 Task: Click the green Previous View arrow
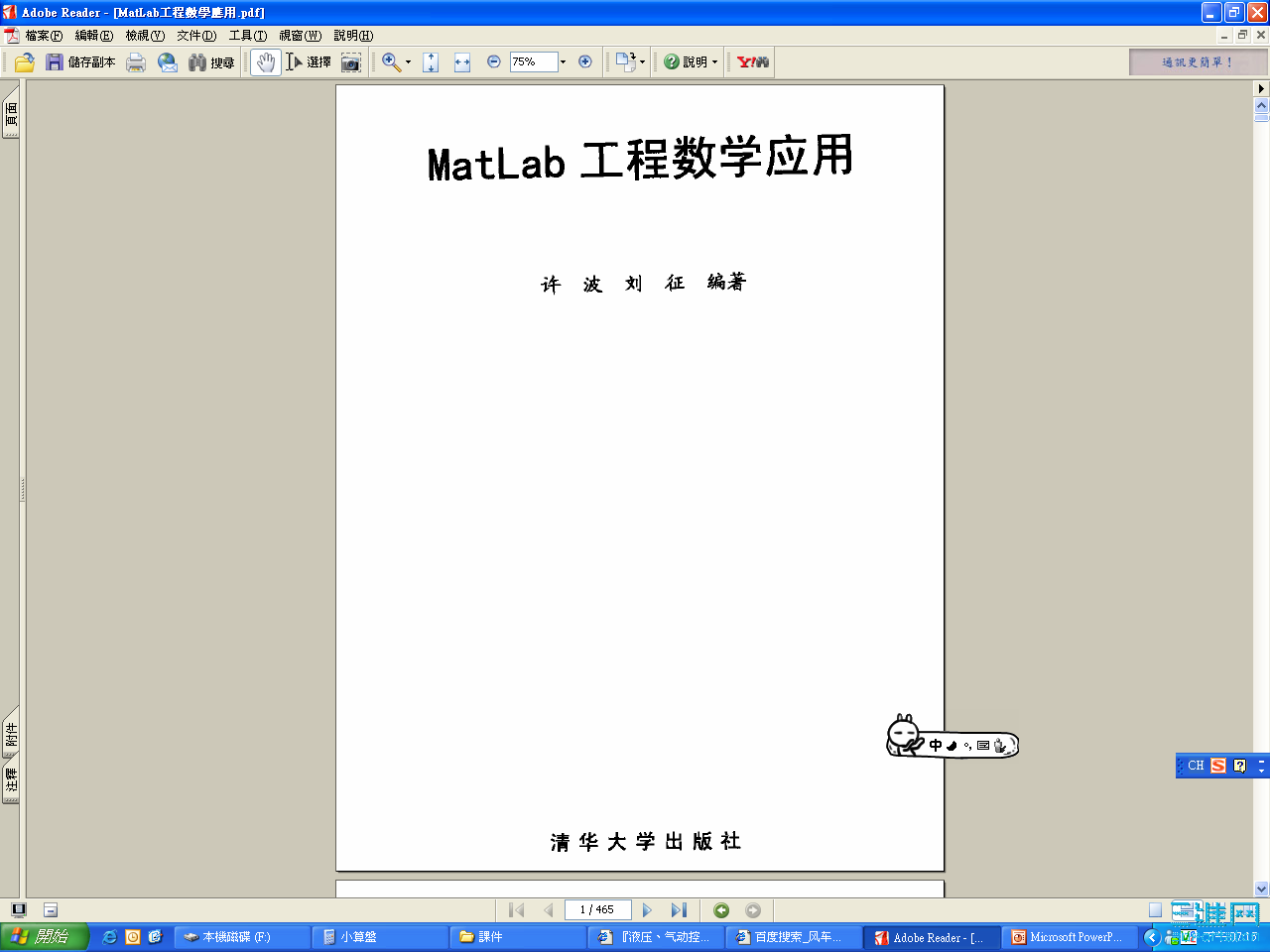pyautogui.click(x=721, y=910)
